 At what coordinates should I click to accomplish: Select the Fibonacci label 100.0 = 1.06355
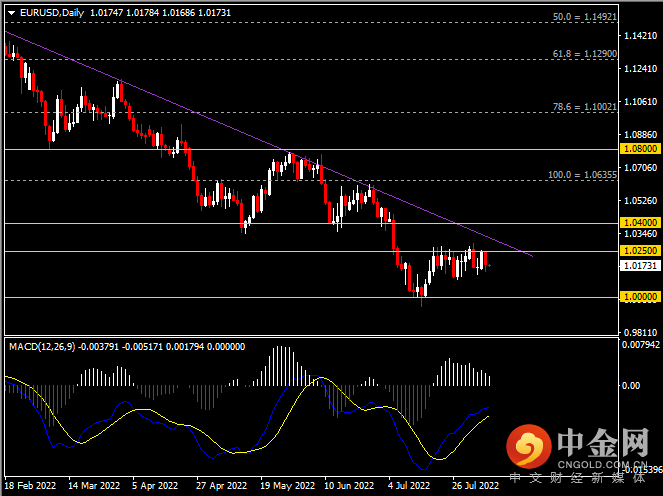582,175
